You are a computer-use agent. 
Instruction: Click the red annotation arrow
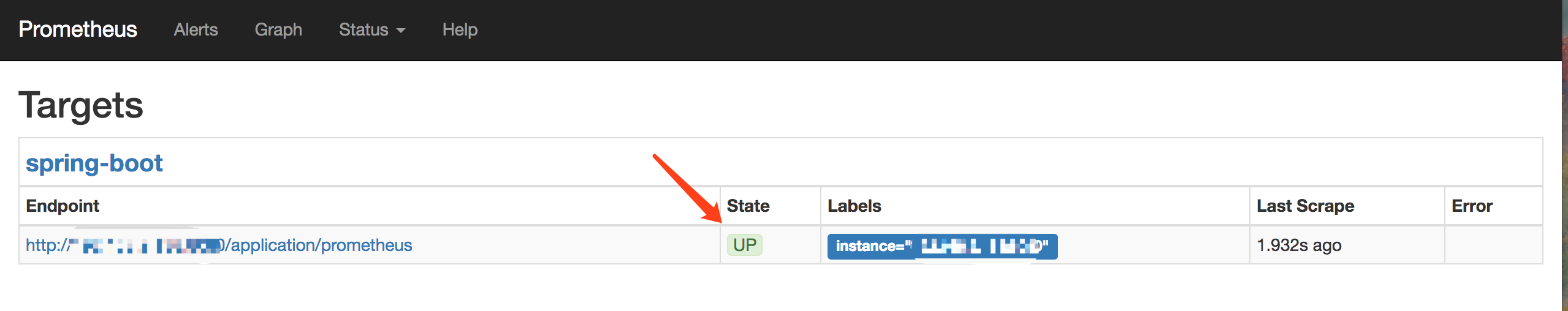pos(688,188)
